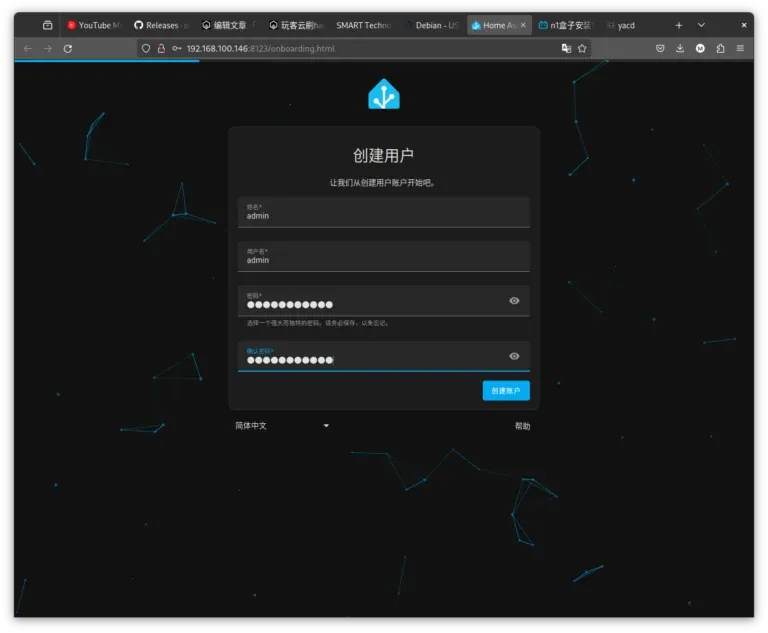Open the Firefox hamburger menu
768x633 pixels.
740,49
